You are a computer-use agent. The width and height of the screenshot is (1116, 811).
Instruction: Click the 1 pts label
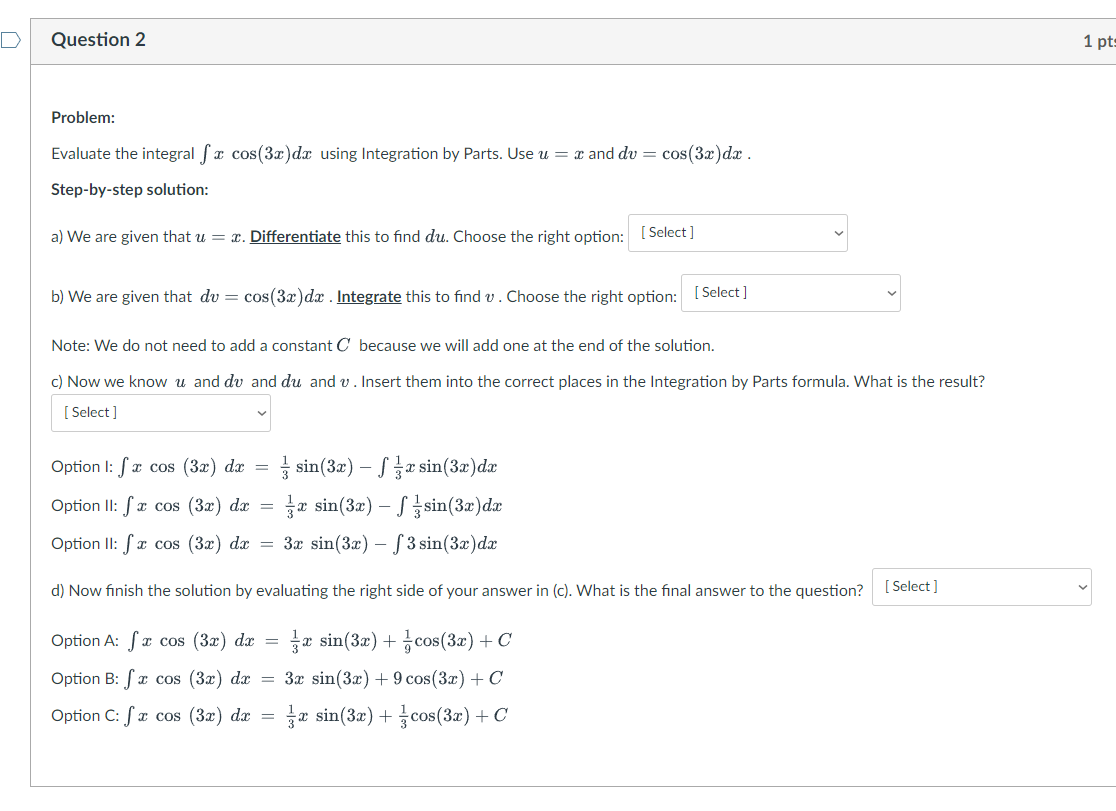(x=1101, y=41)
